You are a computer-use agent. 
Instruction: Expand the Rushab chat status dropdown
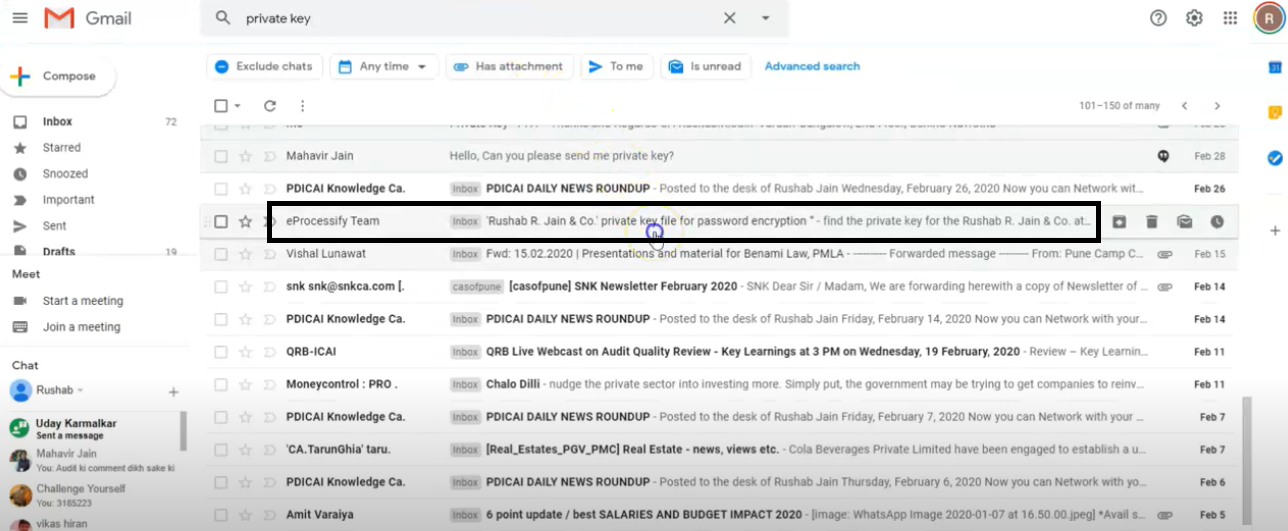pos(80,390)
